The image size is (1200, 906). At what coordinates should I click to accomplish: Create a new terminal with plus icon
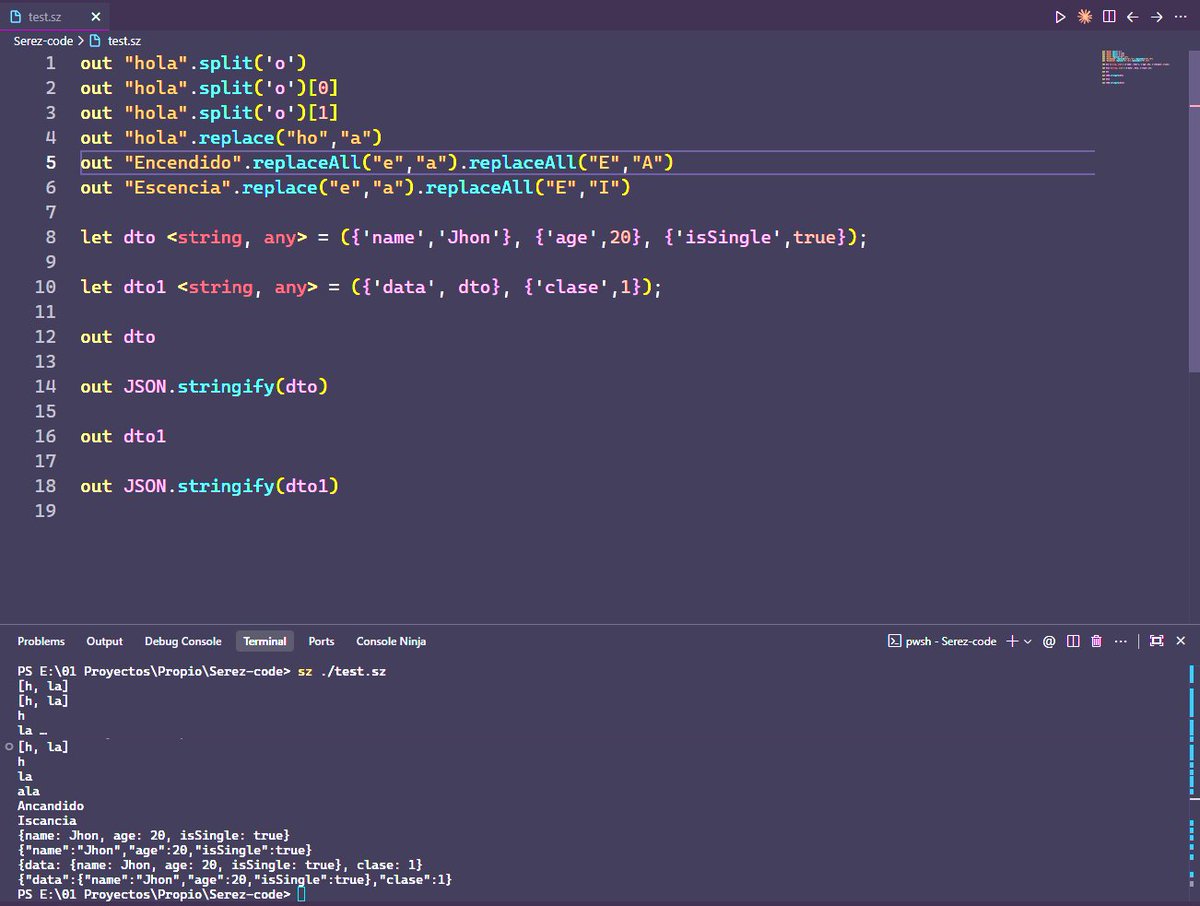[1011, 641]
